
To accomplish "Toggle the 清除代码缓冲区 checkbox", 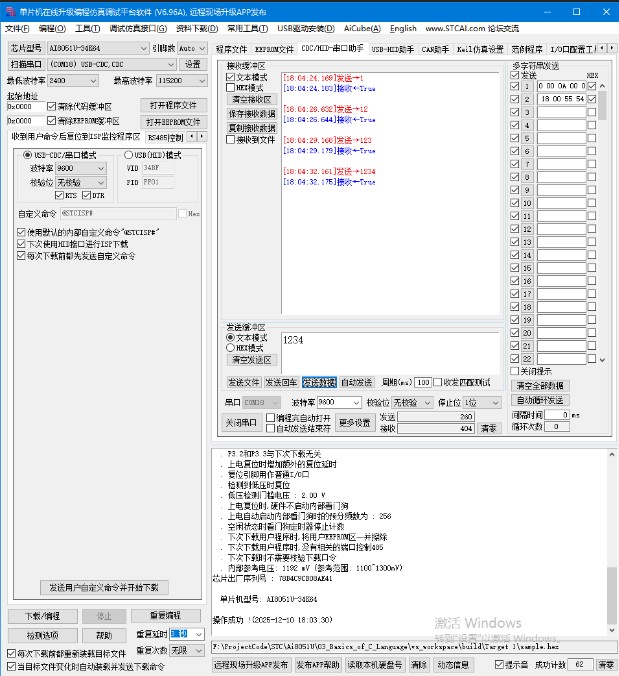I will 51,106.
